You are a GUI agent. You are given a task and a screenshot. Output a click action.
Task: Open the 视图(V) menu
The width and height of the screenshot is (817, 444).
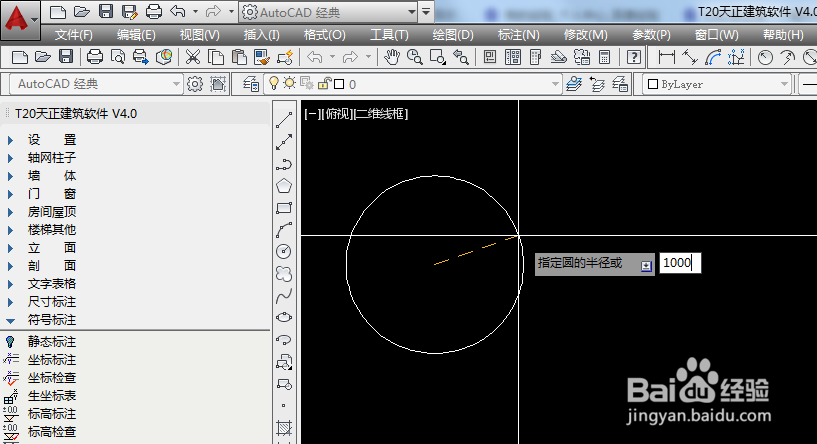tap(200, 35)
